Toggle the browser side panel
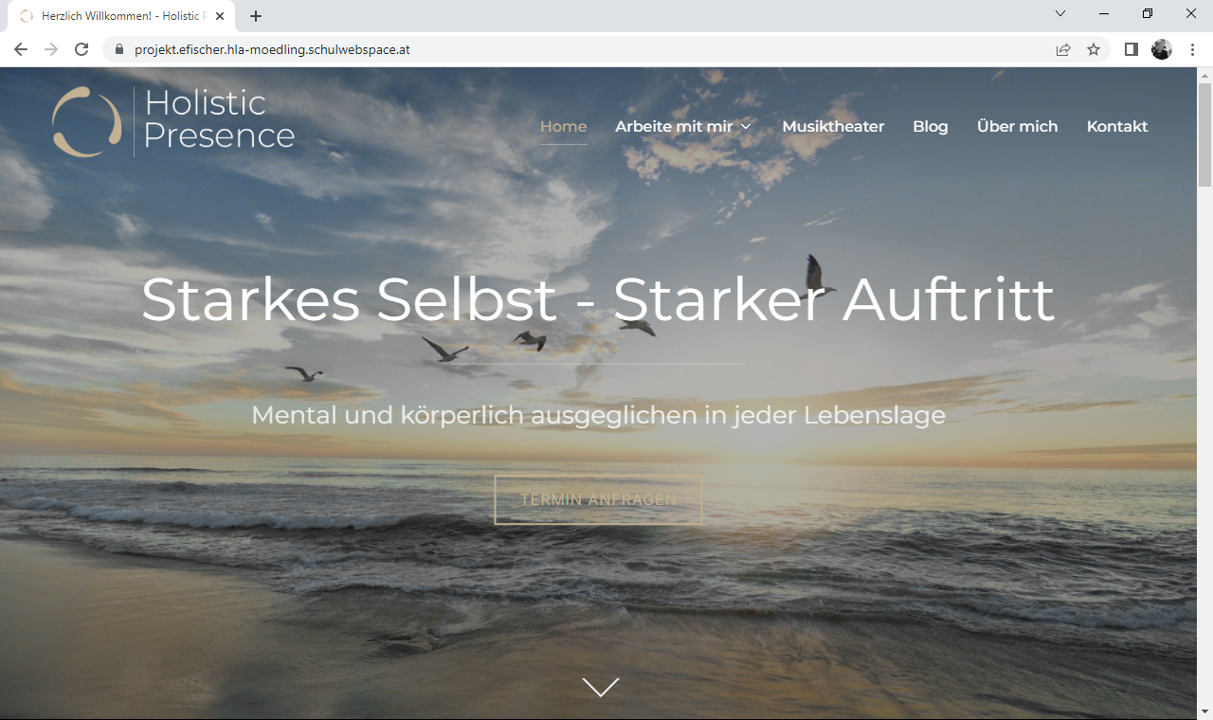 pyautogui.click(x=1131, y=49)
